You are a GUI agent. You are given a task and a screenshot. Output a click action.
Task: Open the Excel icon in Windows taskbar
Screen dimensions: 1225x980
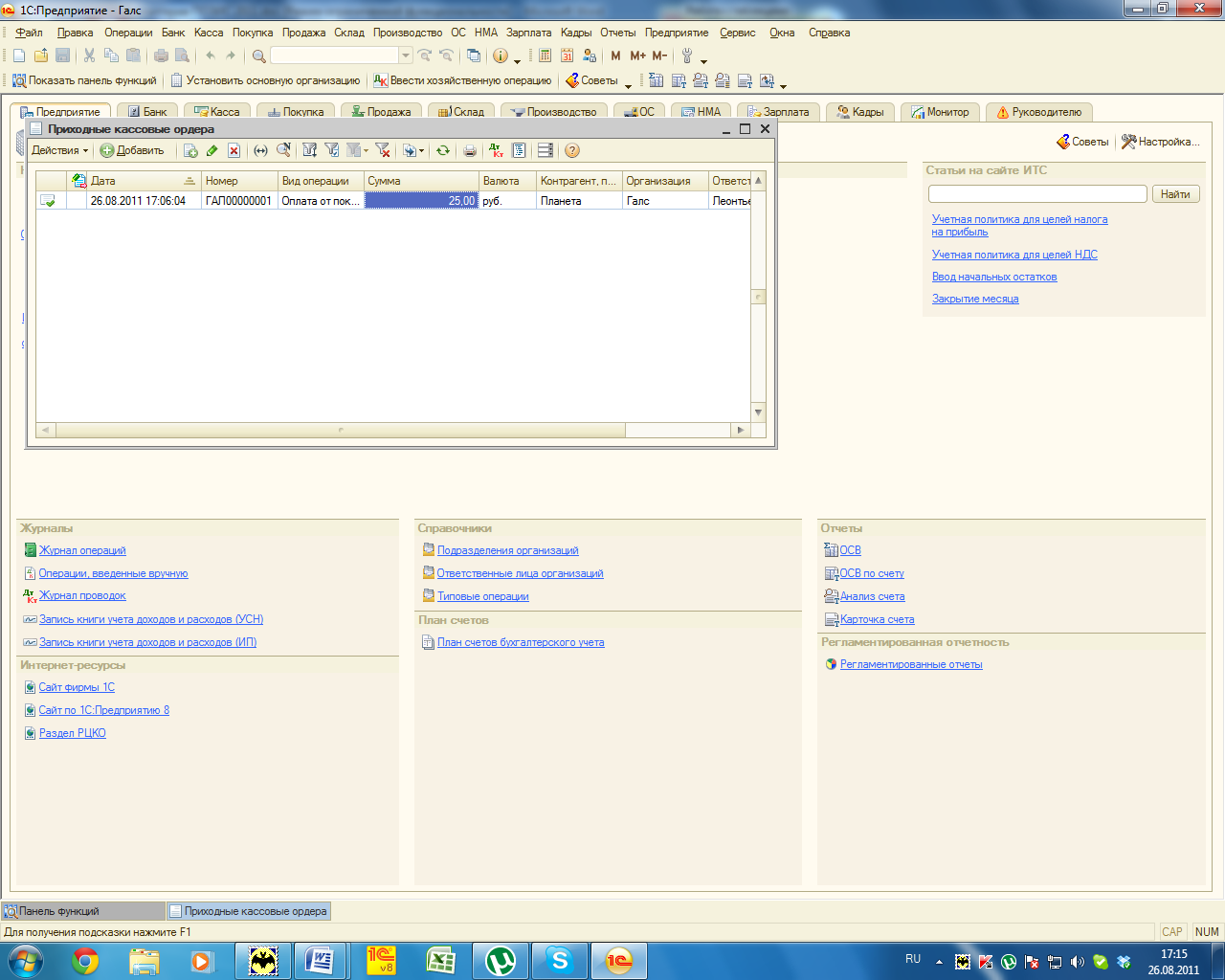coord(440,960)
